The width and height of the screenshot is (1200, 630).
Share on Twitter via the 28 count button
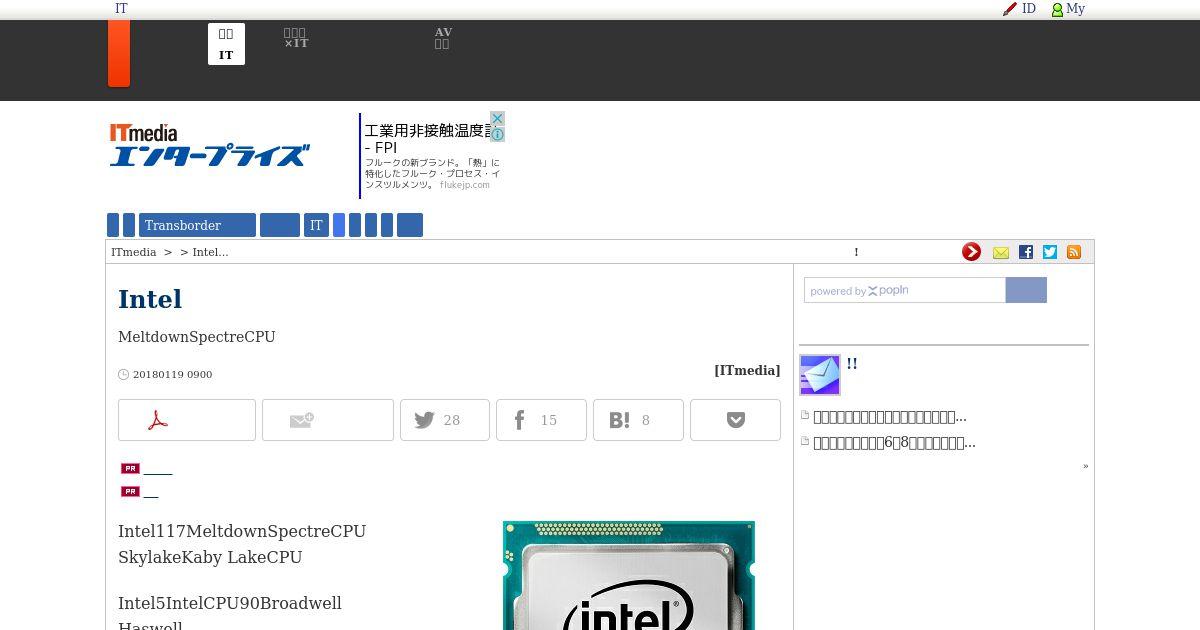point(445,420)
